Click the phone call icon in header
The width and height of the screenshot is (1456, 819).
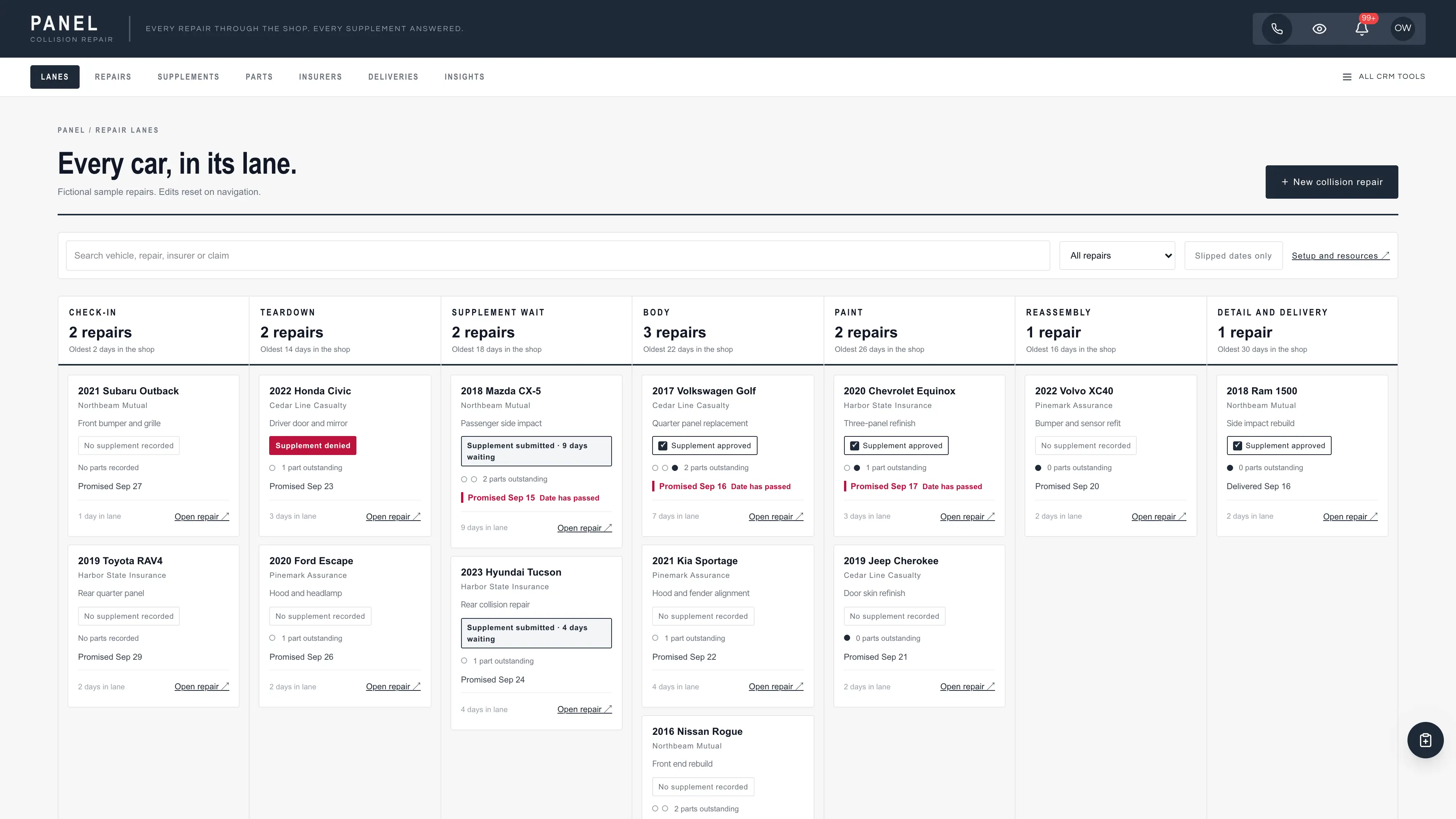pos(1277,29)
